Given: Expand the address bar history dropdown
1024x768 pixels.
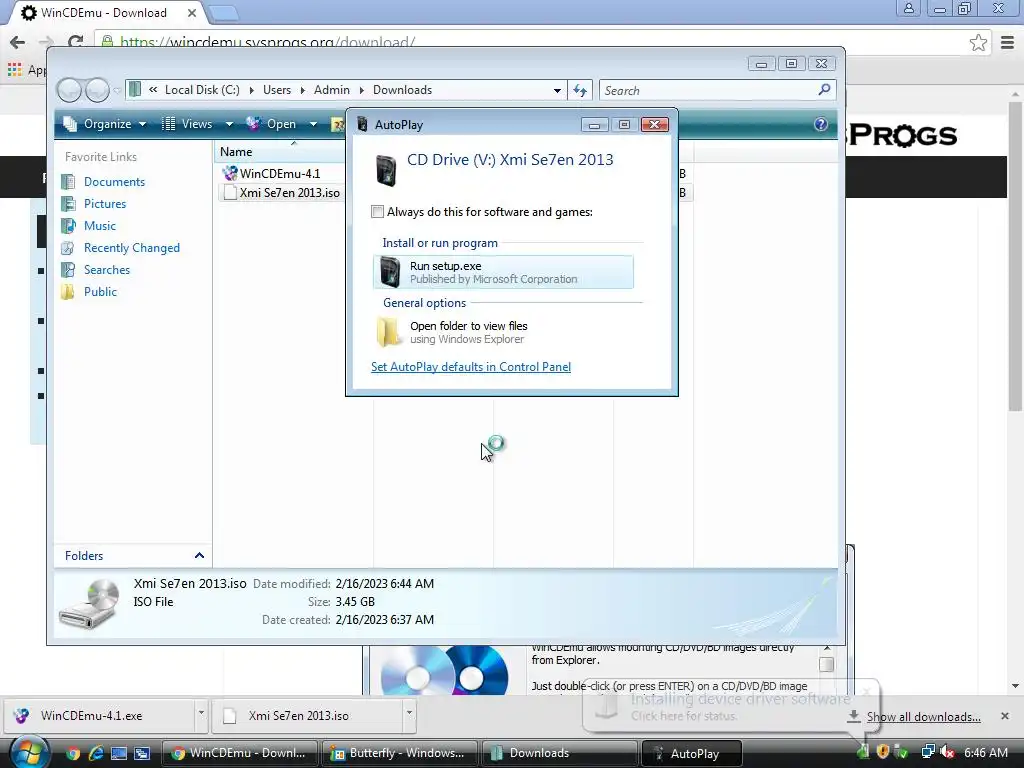Looking at the screenshot, I should pyautogui.click(x=557, y=90).
